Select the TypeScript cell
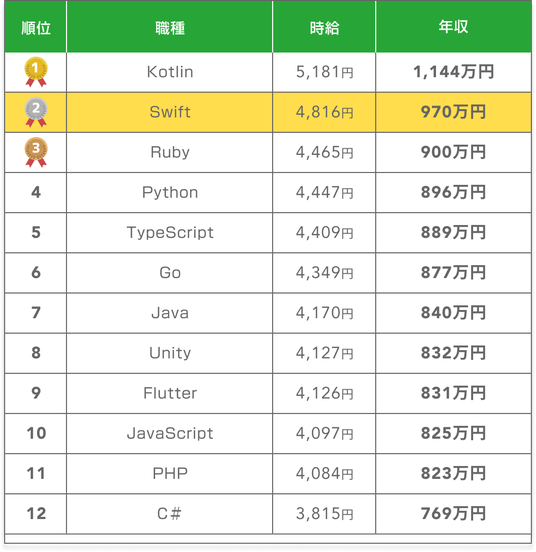This screenshot has height=552, width=536. (170, 233)
